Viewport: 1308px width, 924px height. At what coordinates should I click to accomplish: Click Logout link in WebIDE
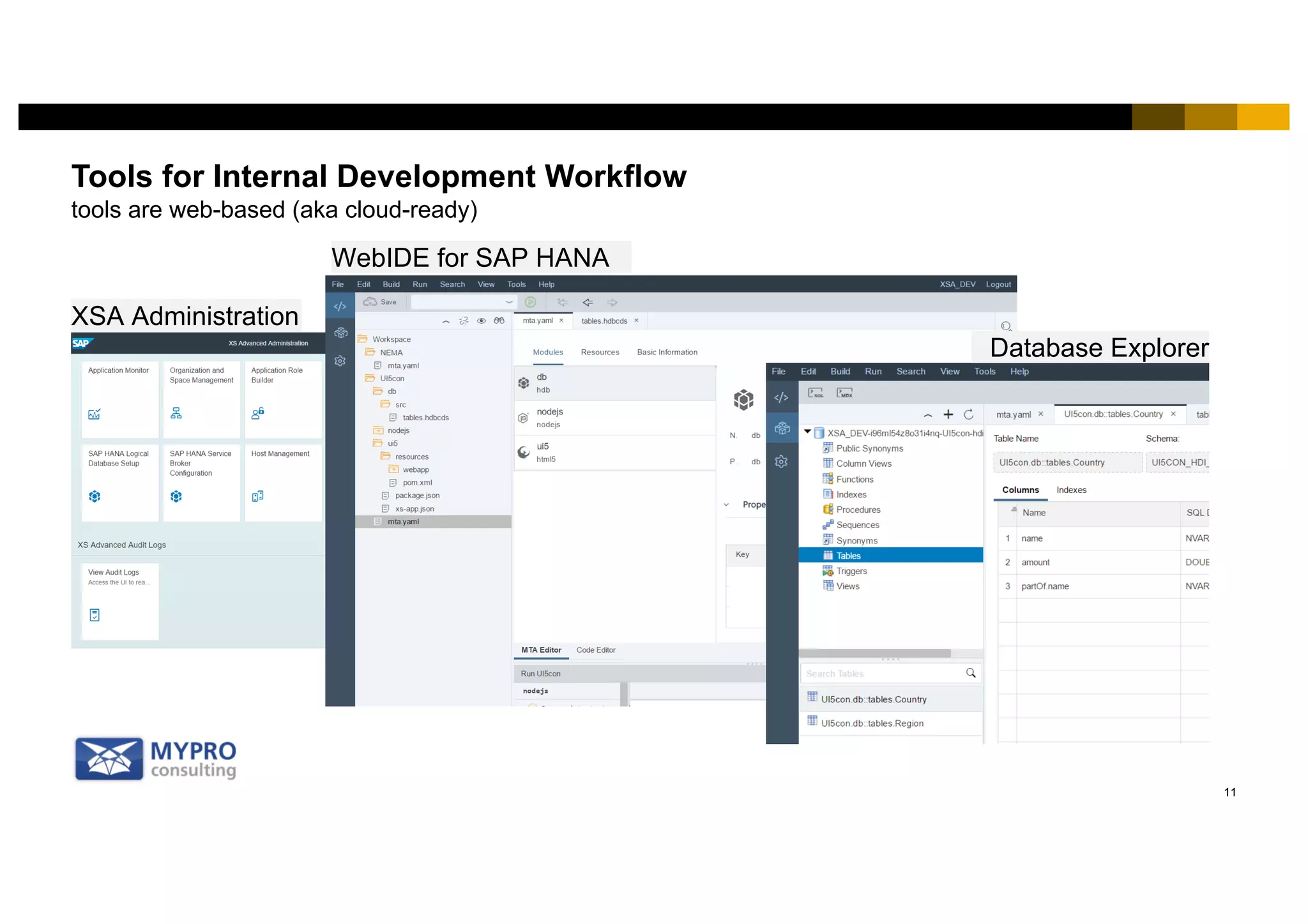[998, 284]
